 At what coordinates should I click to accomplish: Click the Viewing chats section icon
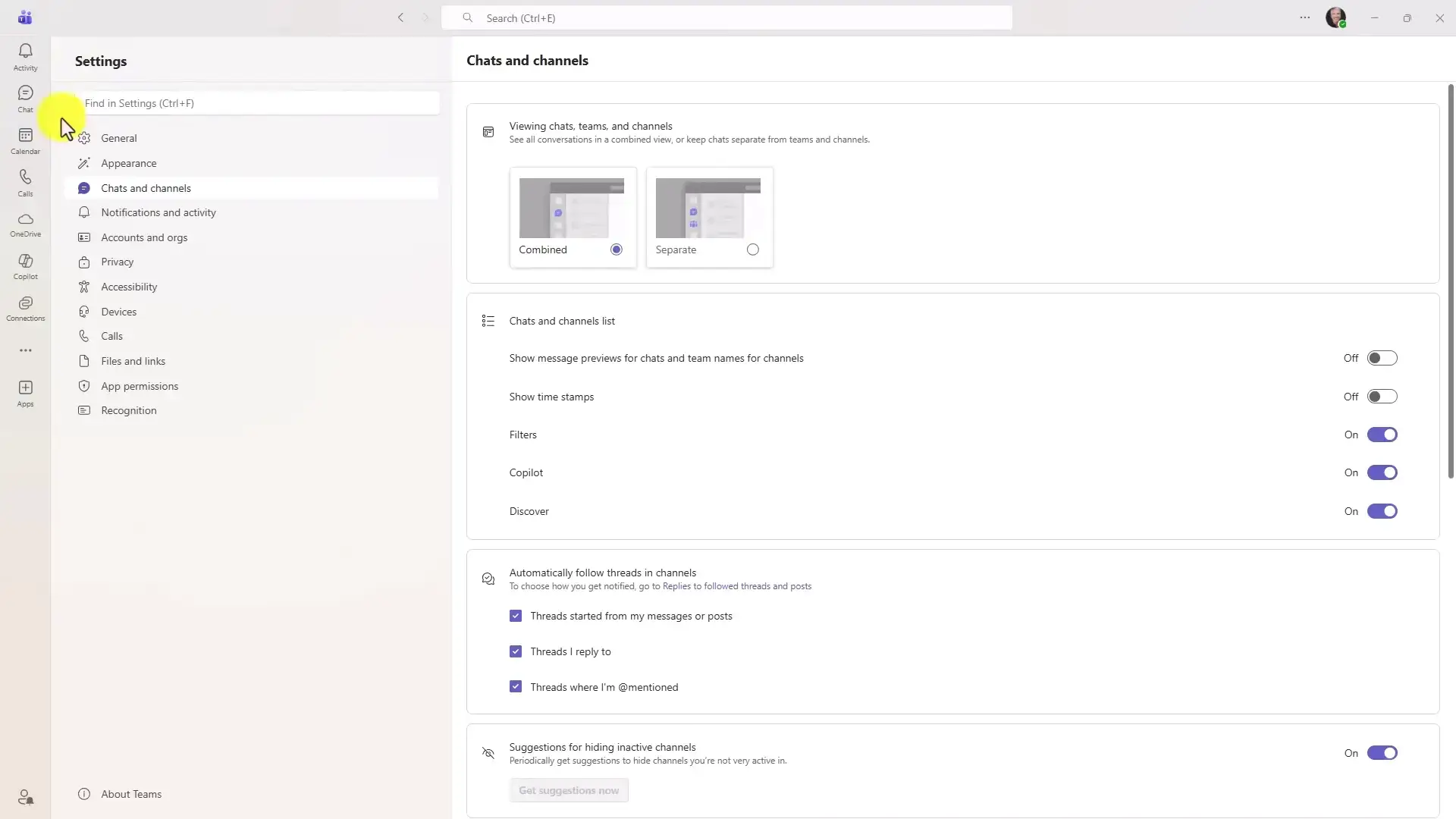click(488, 133)
